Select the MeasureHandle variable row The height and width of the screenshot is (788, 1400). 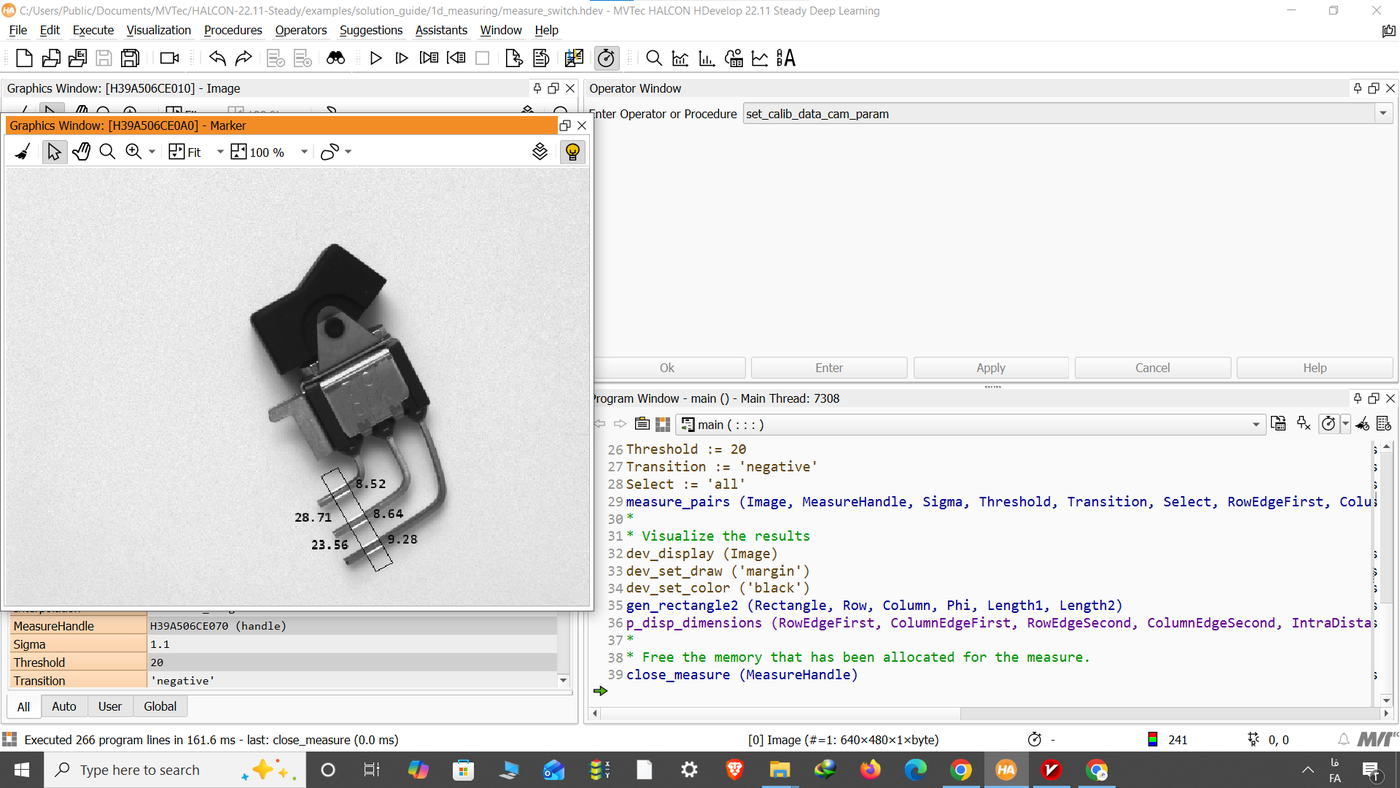pos(283,626)
